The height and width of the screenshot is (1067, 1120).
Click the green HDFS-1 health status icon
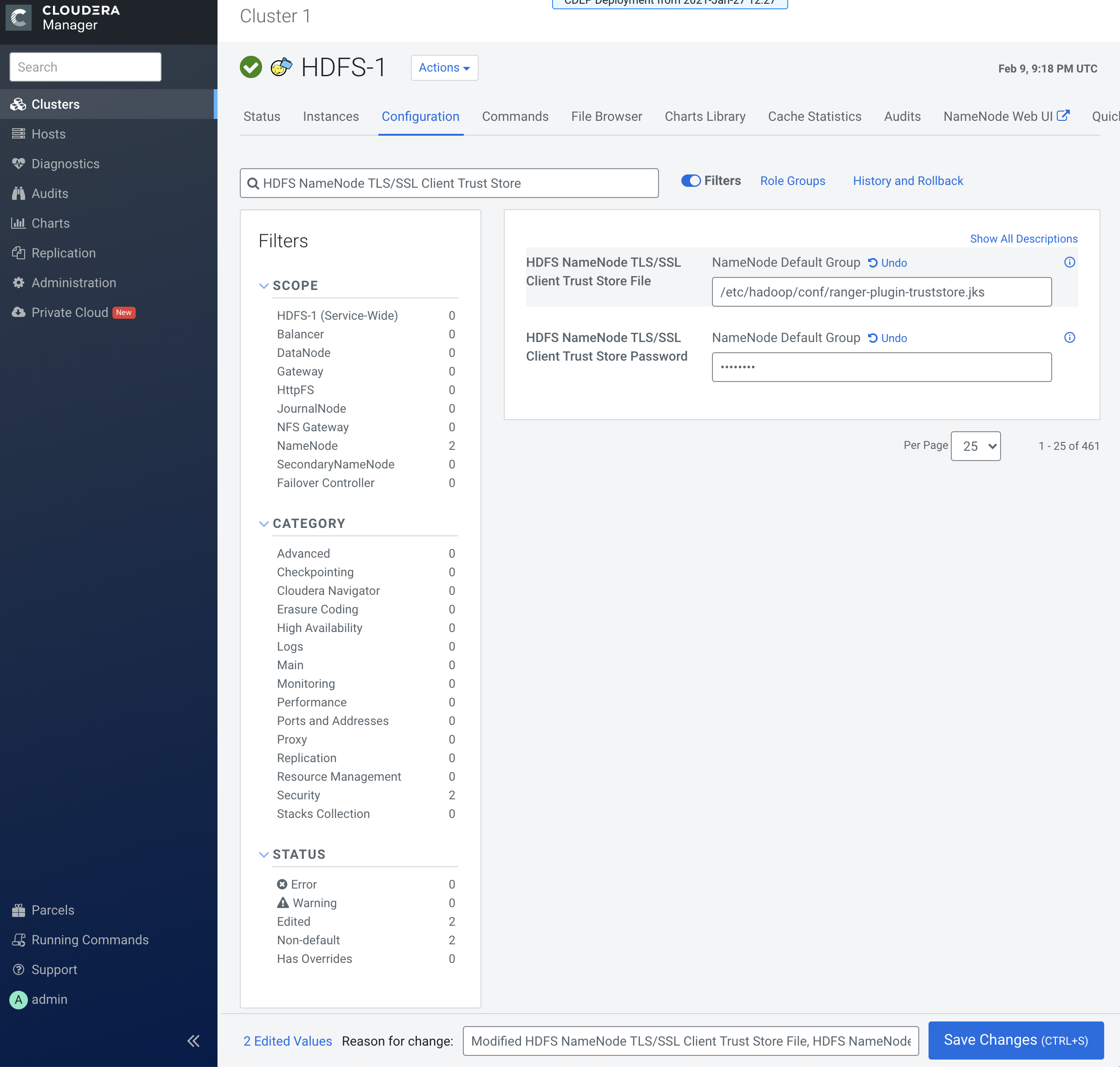(x=251, y=67)
